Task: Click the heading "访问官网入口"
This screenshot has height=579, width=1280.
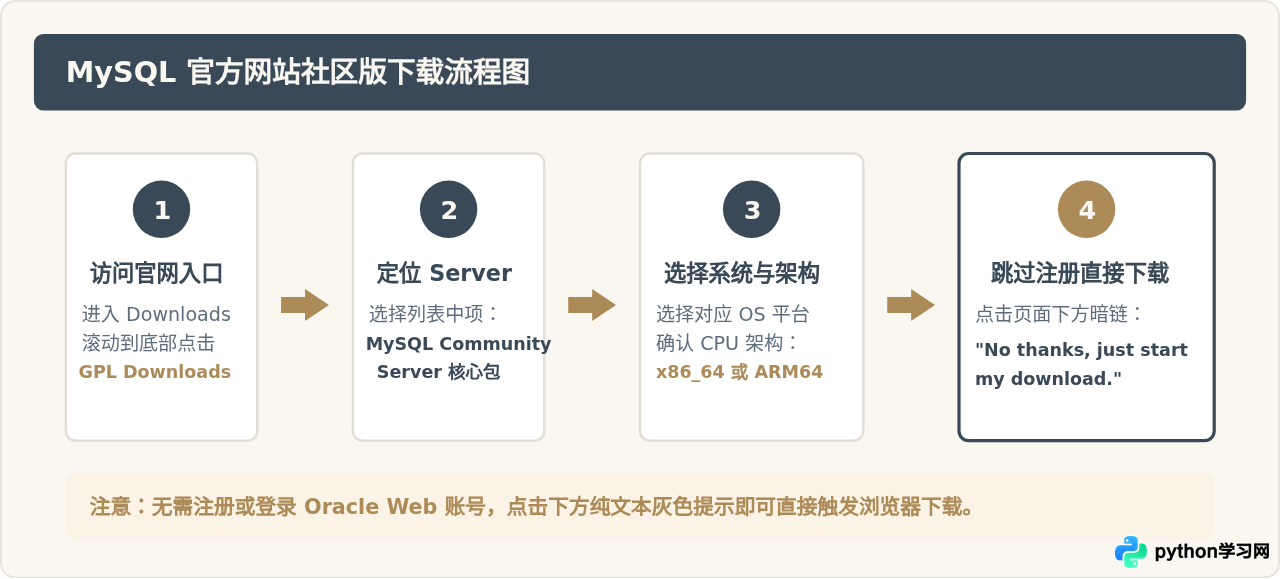Action: (156, 273)
